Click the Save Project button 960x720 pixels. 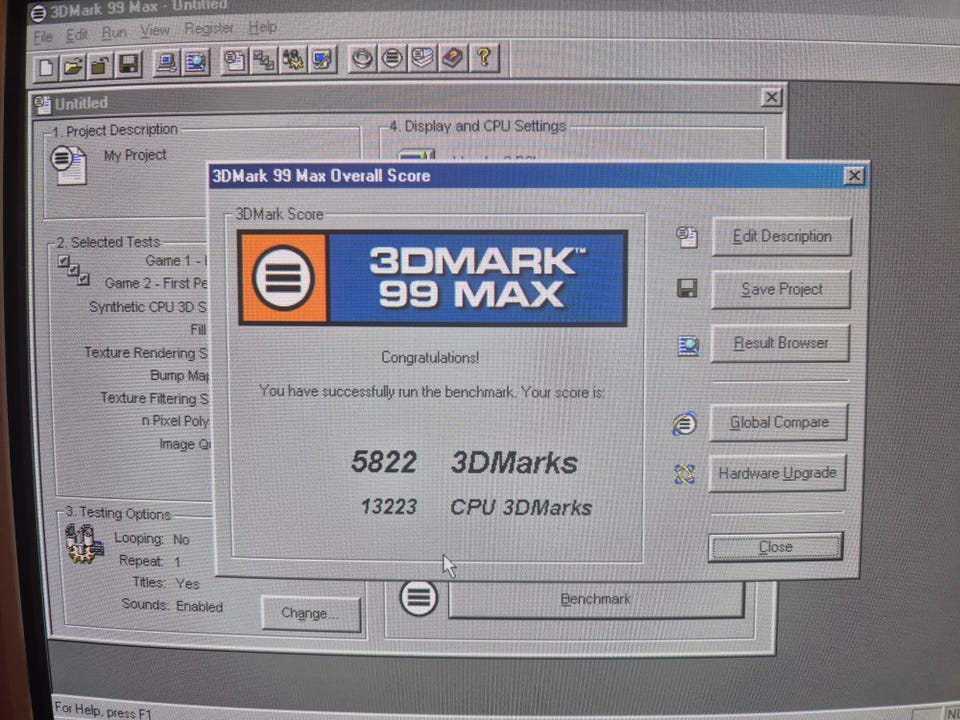point(781,289)
